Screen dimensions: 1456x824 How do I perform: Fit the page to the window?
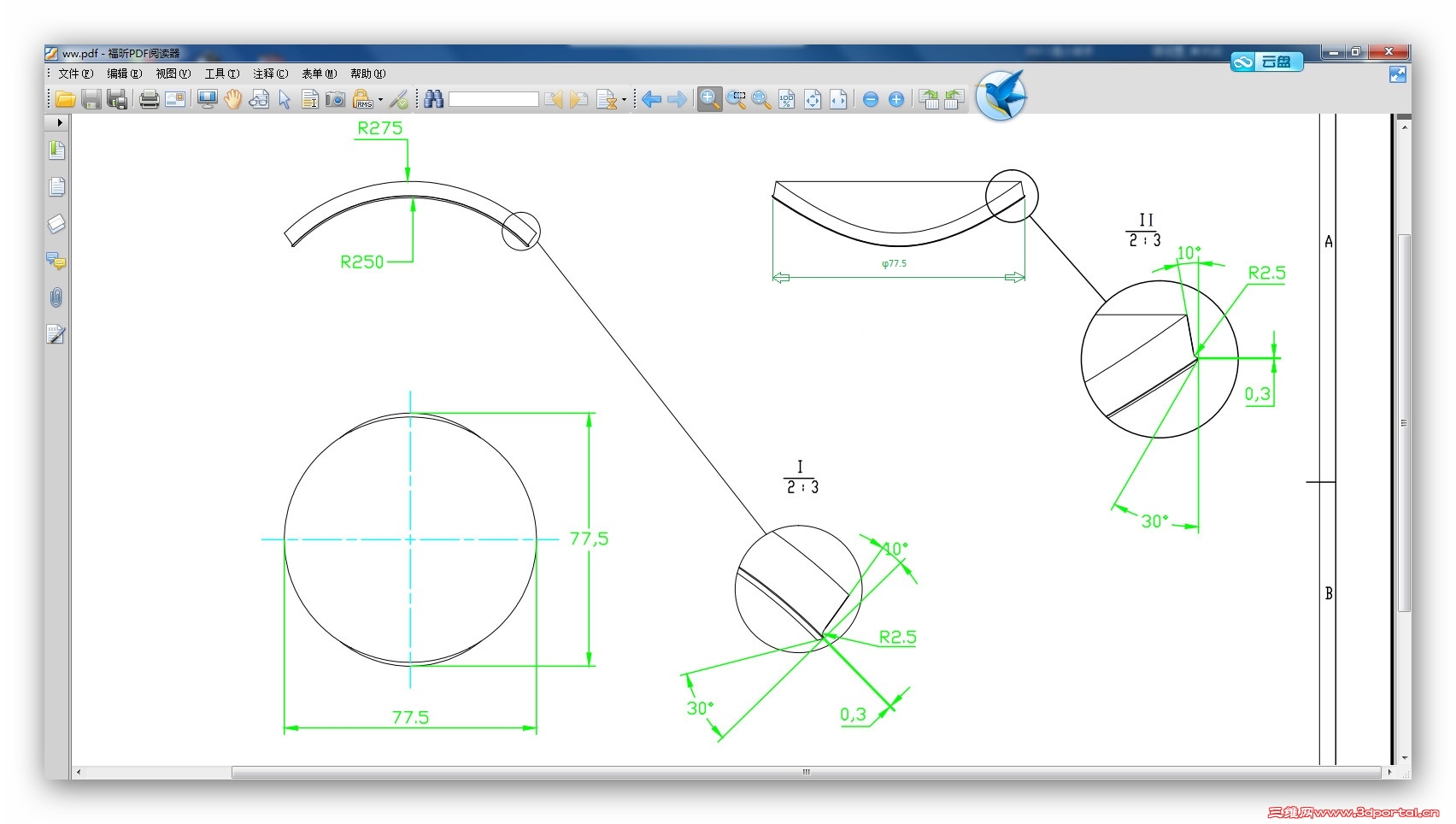(813, 99)
